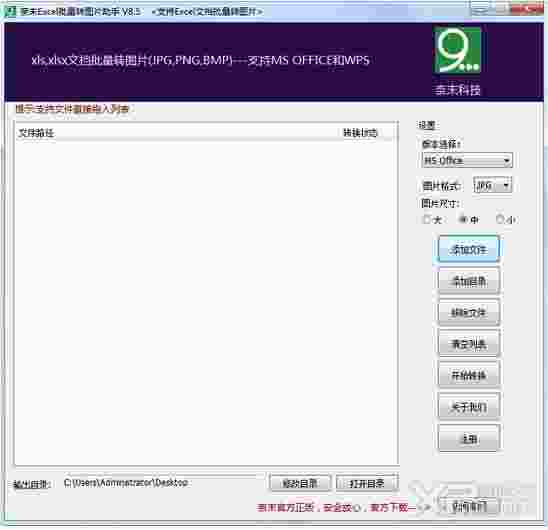This screenshot has height=530, width=548.
Task: Open the 关于我们 (about us) button
Action: (x=469, y=407)
